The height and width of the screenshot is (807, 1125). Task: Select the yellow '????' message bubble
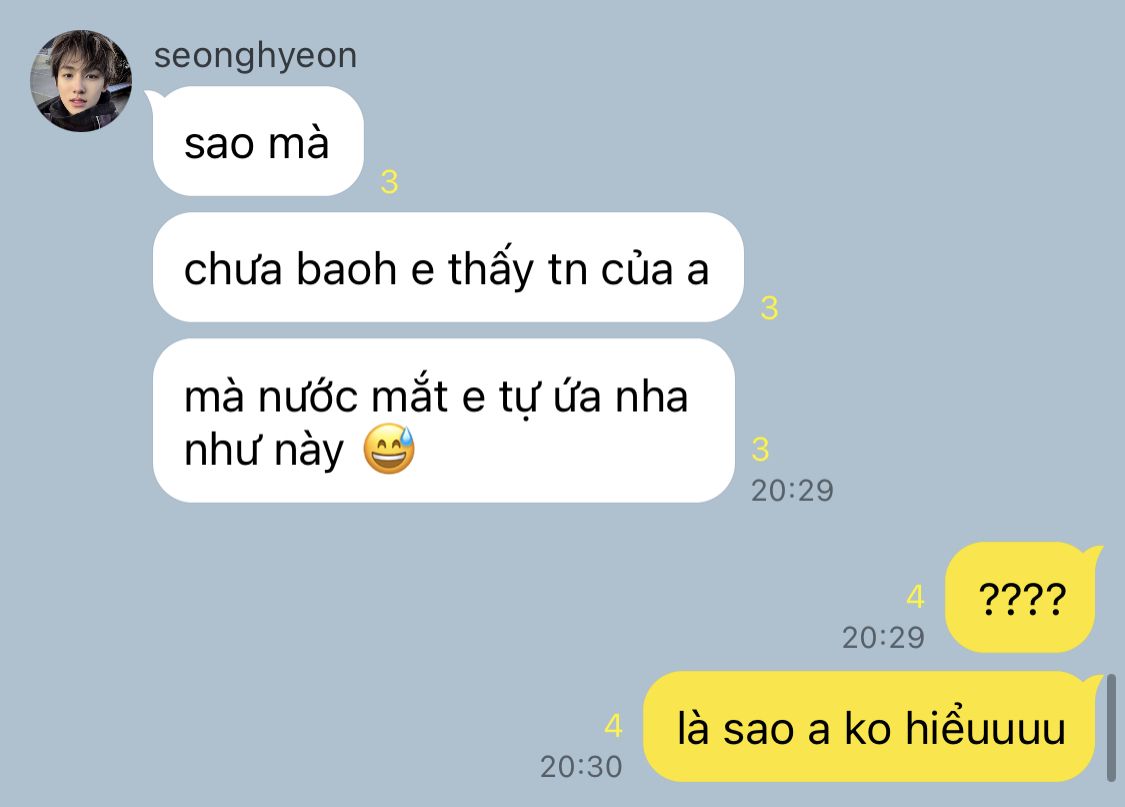click(1020, 598)
